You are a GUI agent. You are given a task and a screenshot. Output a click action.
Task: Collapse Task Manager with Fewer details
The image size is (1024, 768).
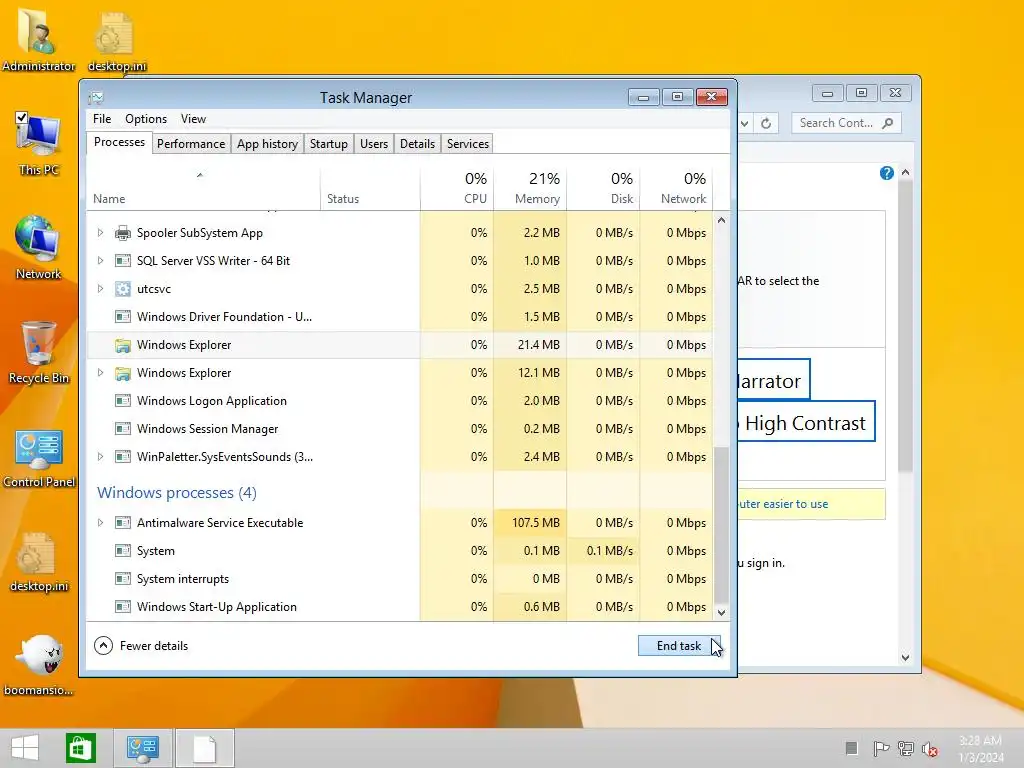pos(141,646)
